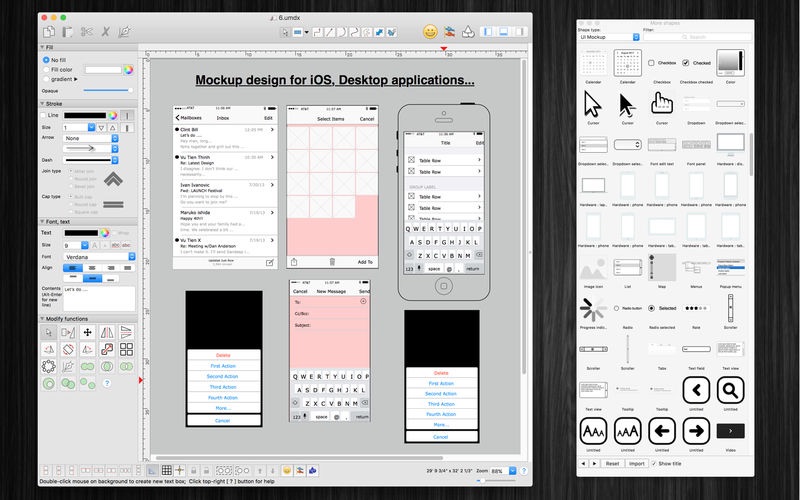Select the hand pointer cursor shape
This screenshot has height=500, width=800.
(x=661, y=103)
